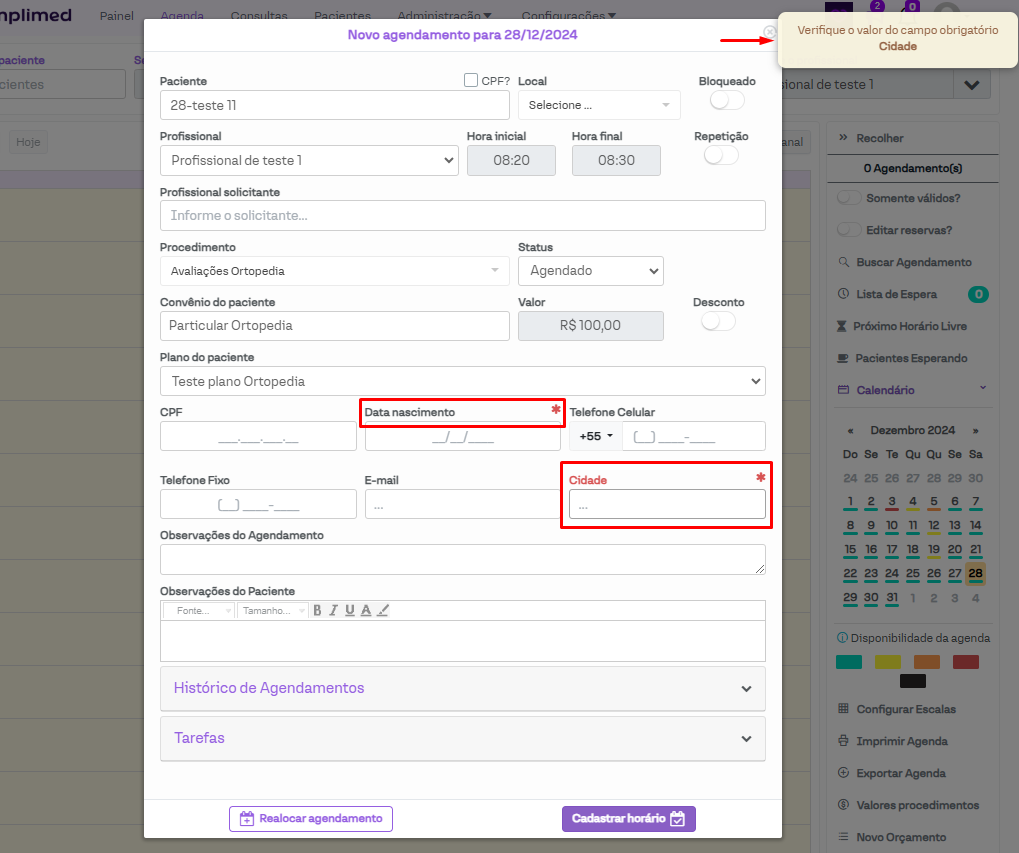This screenshot has height=853, width=1019.
Task: Click previous month arrow in the calendar
Action: click(x=851, y=430)
